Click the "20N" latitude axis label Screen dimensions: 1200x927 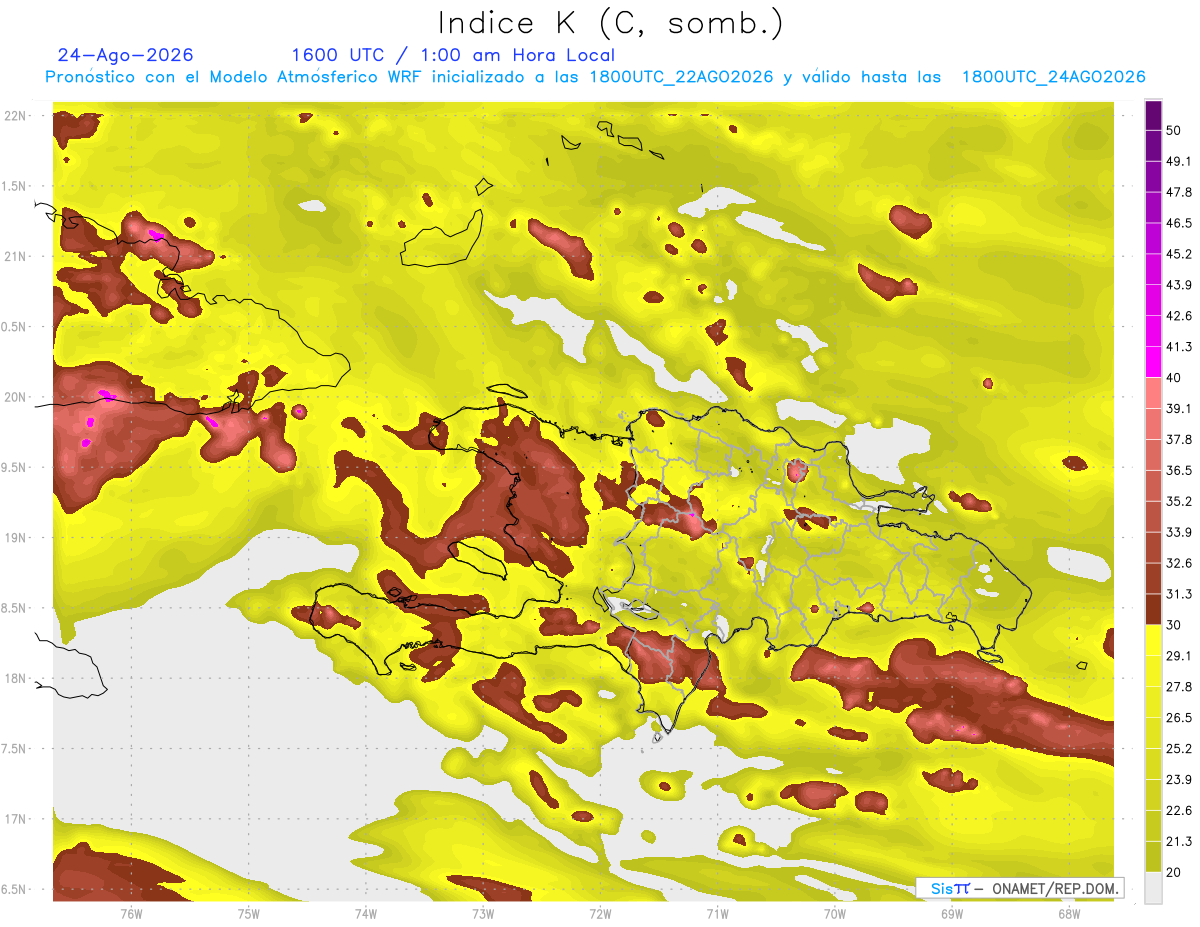pos(16,397)
